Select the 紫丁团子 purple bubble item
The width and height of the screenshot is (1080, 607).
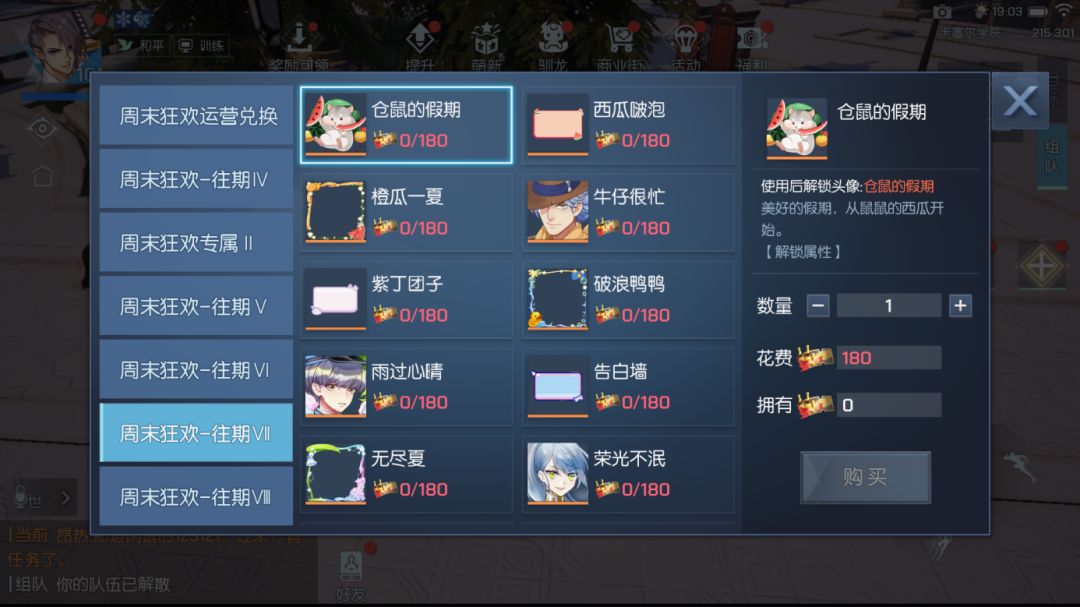(x=406, y=300)
